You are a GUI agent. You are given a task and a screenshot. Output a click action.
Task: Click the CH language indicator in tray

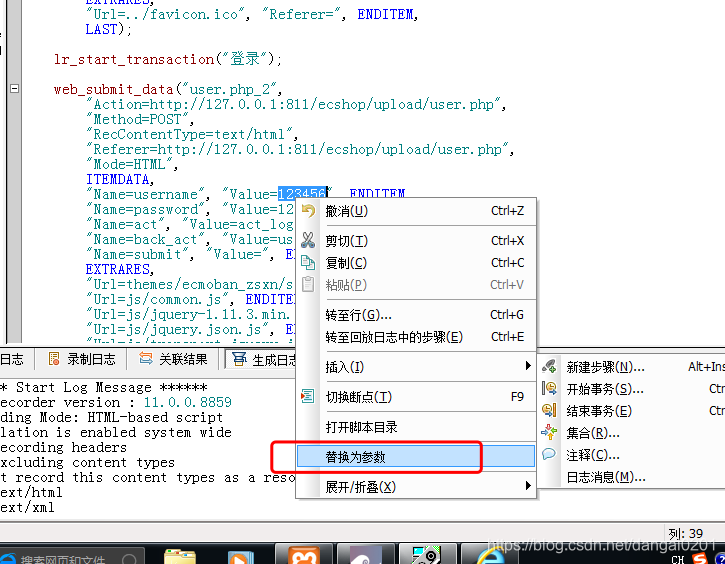point(678,559)
